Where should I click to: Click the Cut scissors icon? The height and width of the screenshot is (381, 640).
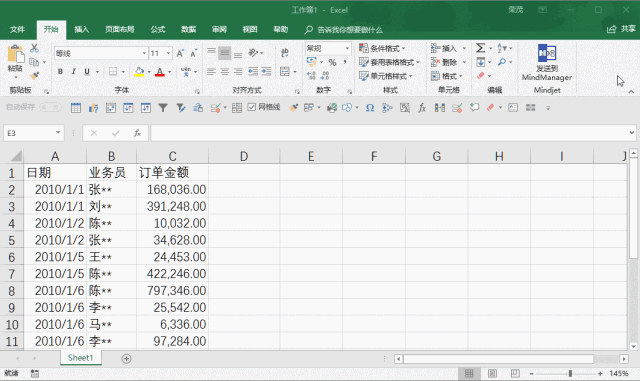click(35, 48)
